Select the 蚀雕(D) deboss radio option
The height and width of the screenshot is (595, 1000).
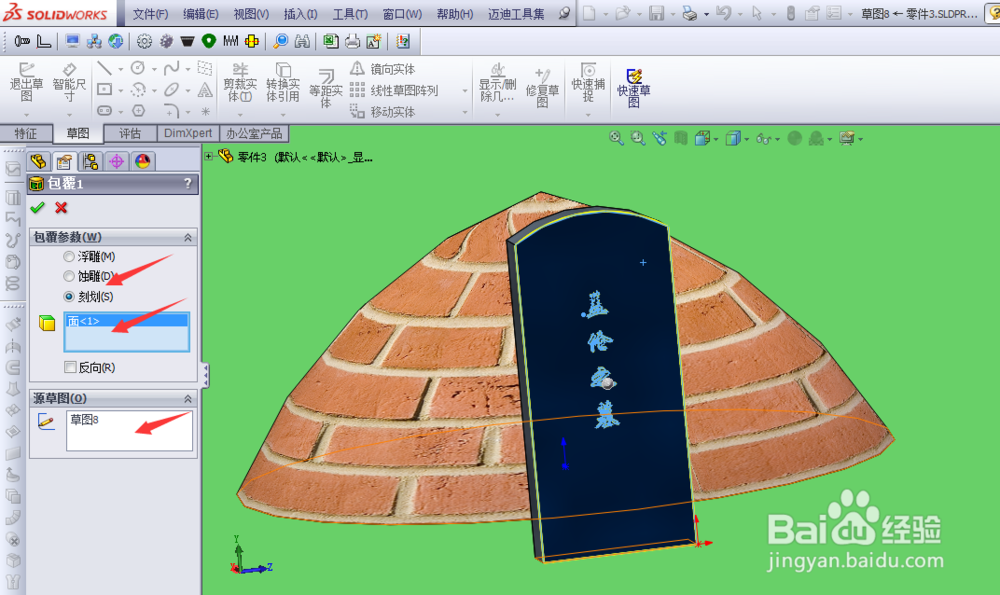click(x=68, y=277)
